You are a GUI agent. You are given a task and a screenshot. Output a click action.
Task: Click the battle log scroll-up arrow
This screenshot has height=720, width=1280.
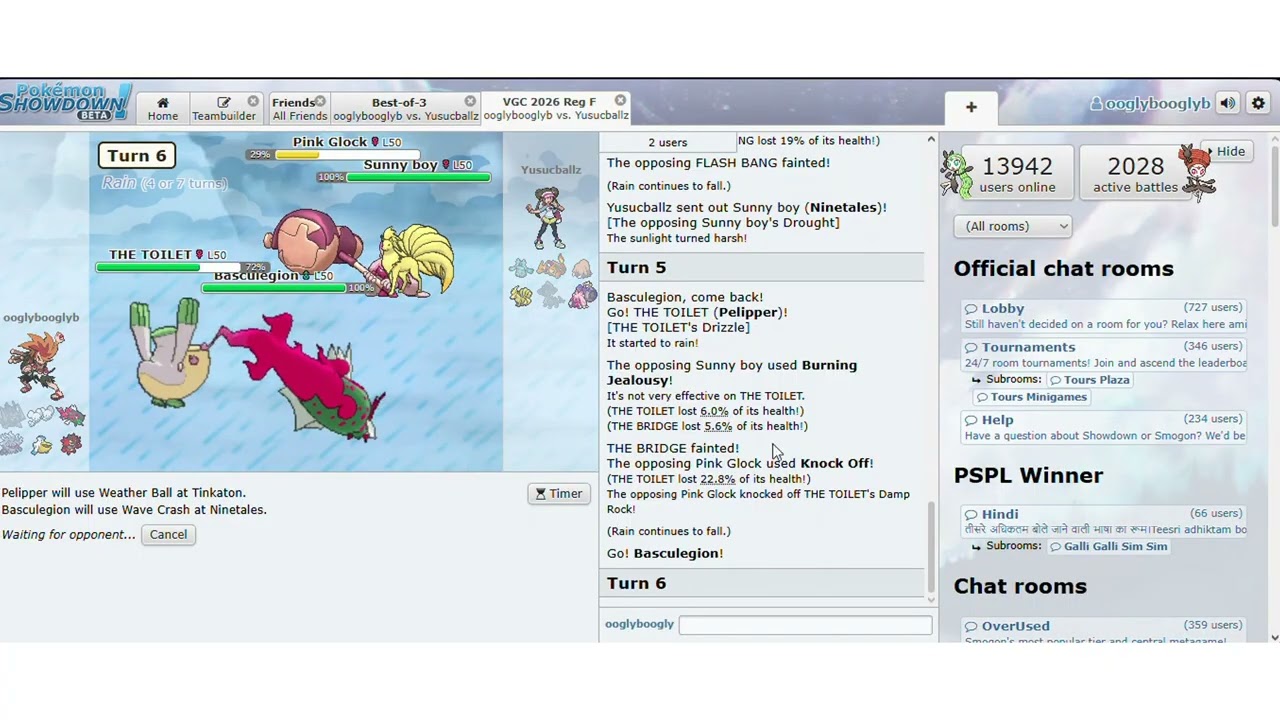[931, 140]
